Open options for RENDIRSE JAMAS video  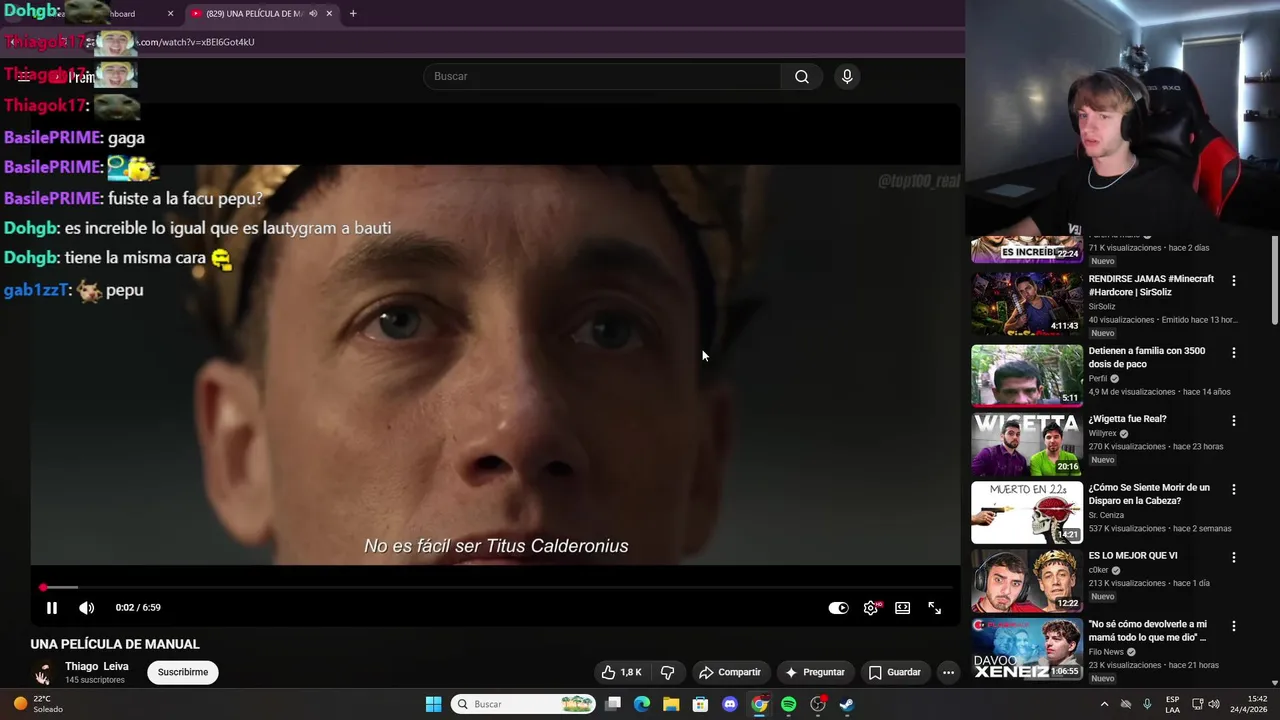click(x=1233, y=281)
